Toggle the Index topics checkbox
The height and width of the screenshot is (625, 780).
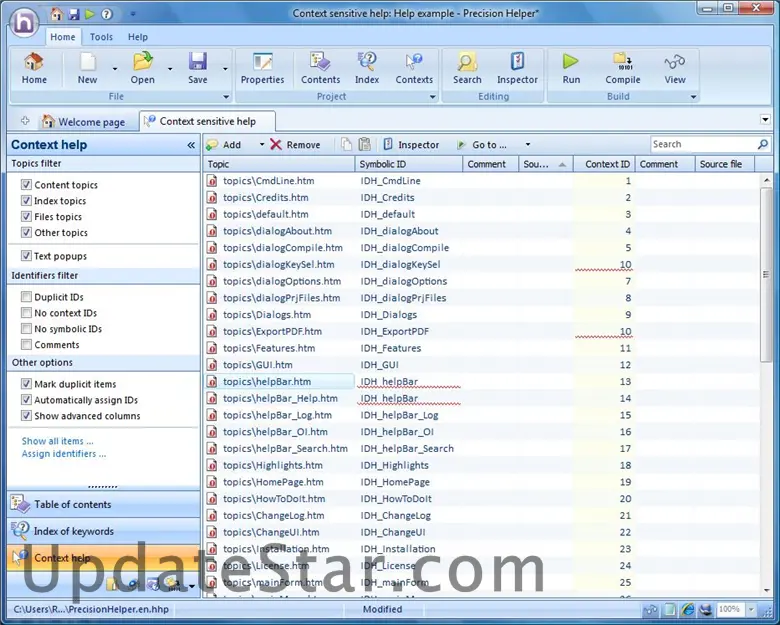tap(26, 201)
